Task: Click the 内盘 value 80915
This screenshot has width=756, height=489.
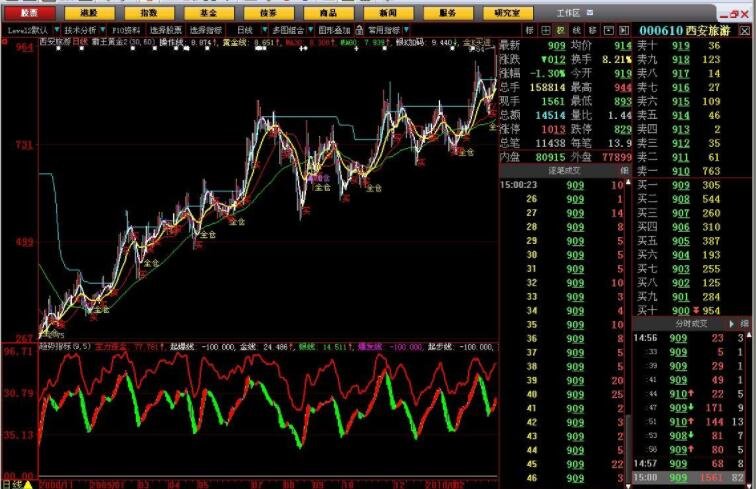Action: pyautogui.click(x=550, y=157)
